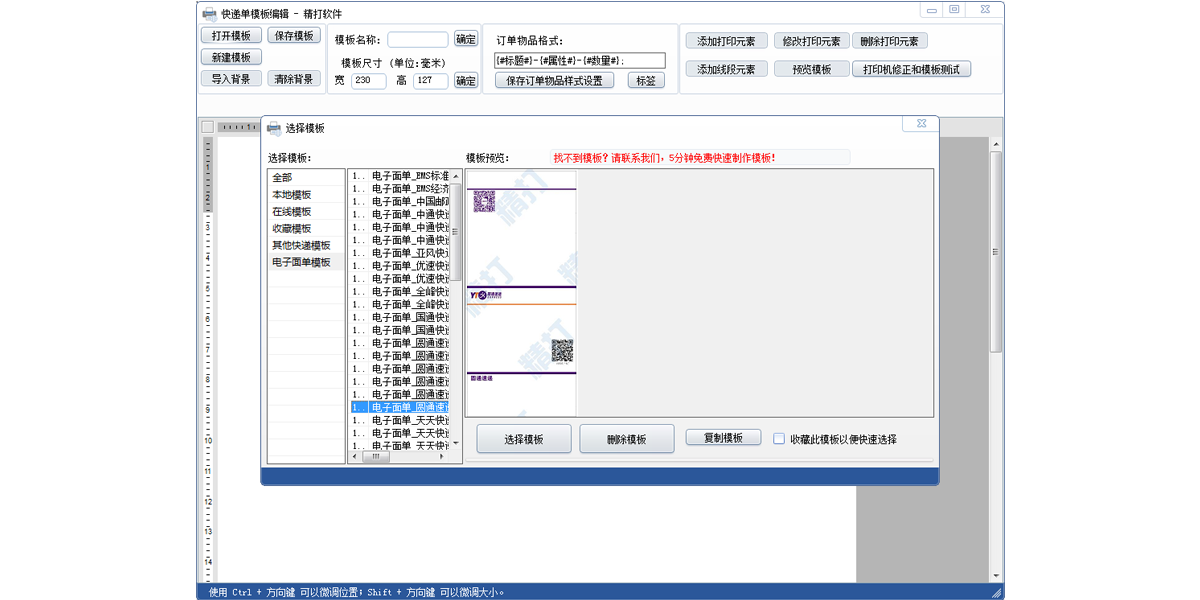Select the 电子面单_EMS经济 template row
Screen dimensions: 1200x600
tap(399, 188)
